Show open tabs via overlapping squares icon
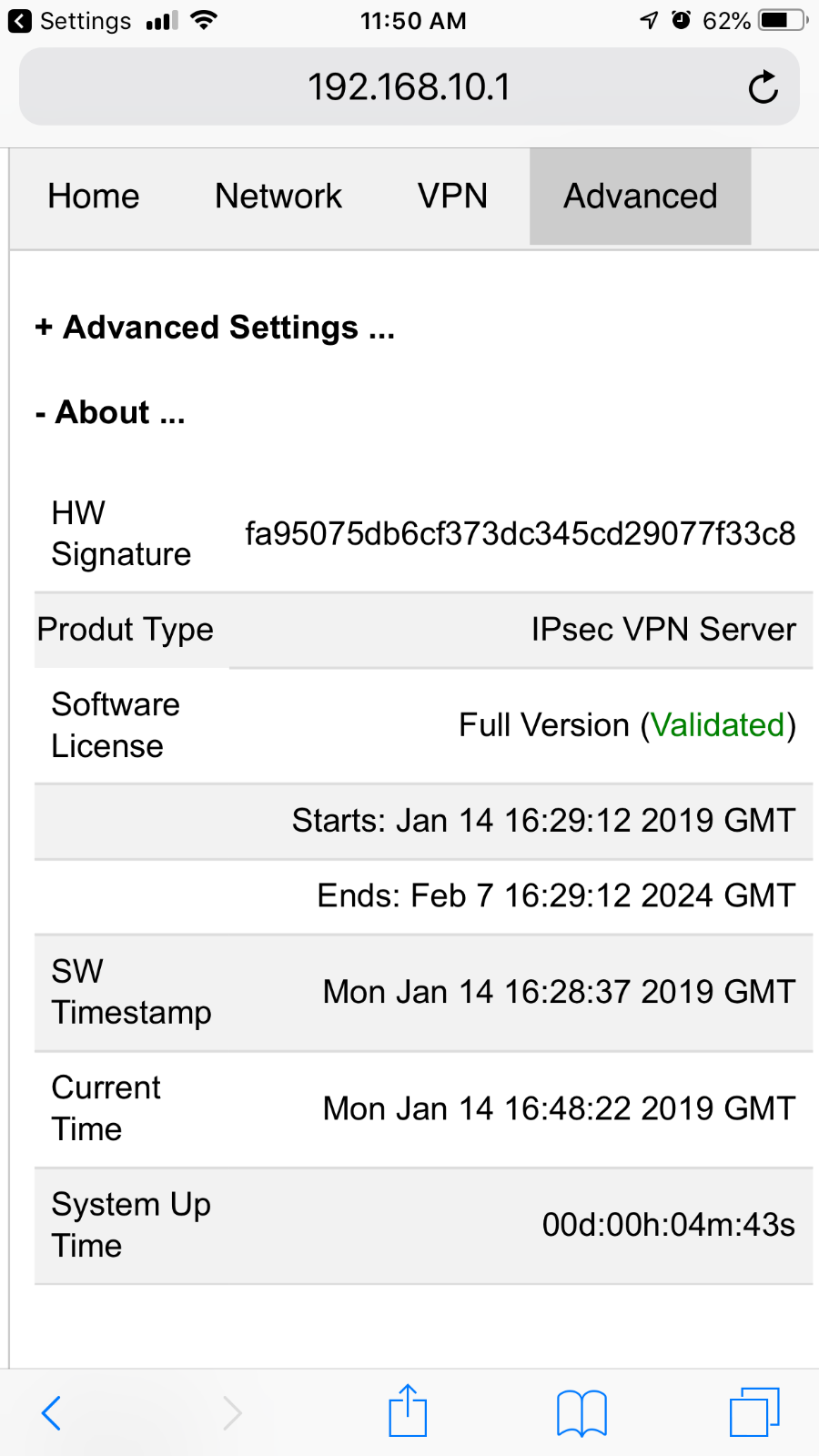819x1456 pixels. tap(755, 1411)
